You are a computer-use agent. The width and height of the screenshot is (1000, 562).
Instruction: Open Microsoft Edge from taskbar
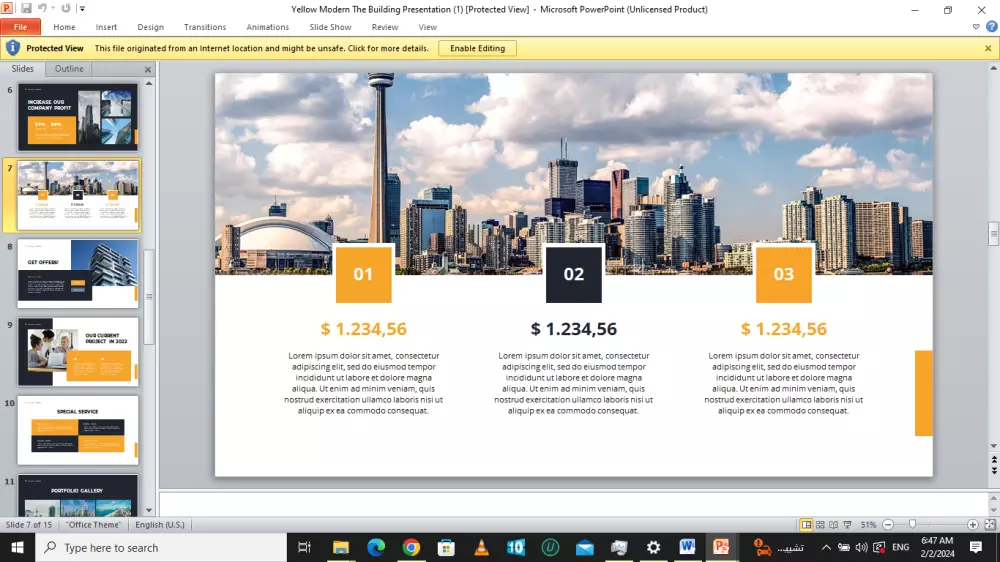[x=376, y=547]
